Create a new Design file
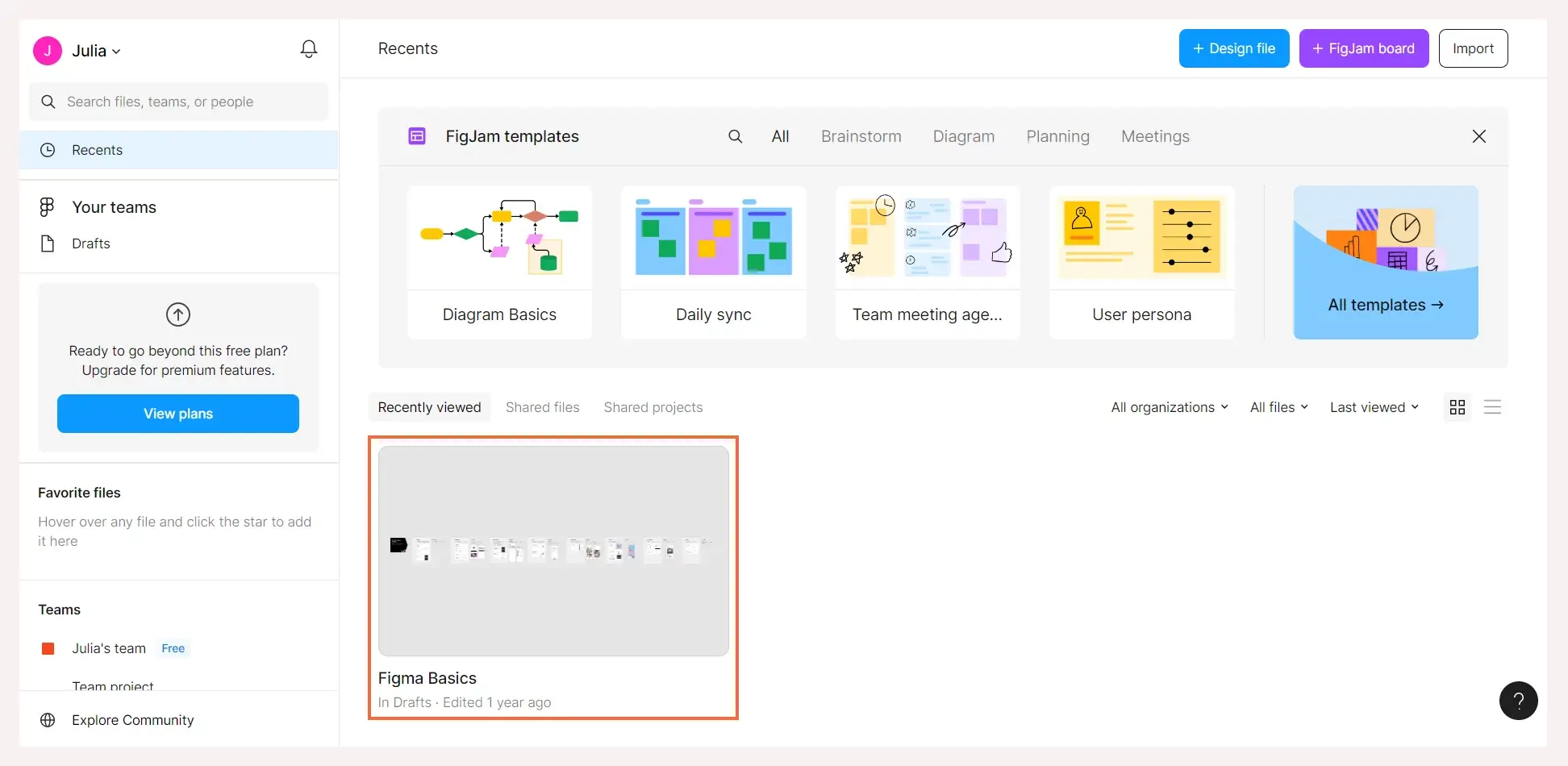 [1234, 48]
